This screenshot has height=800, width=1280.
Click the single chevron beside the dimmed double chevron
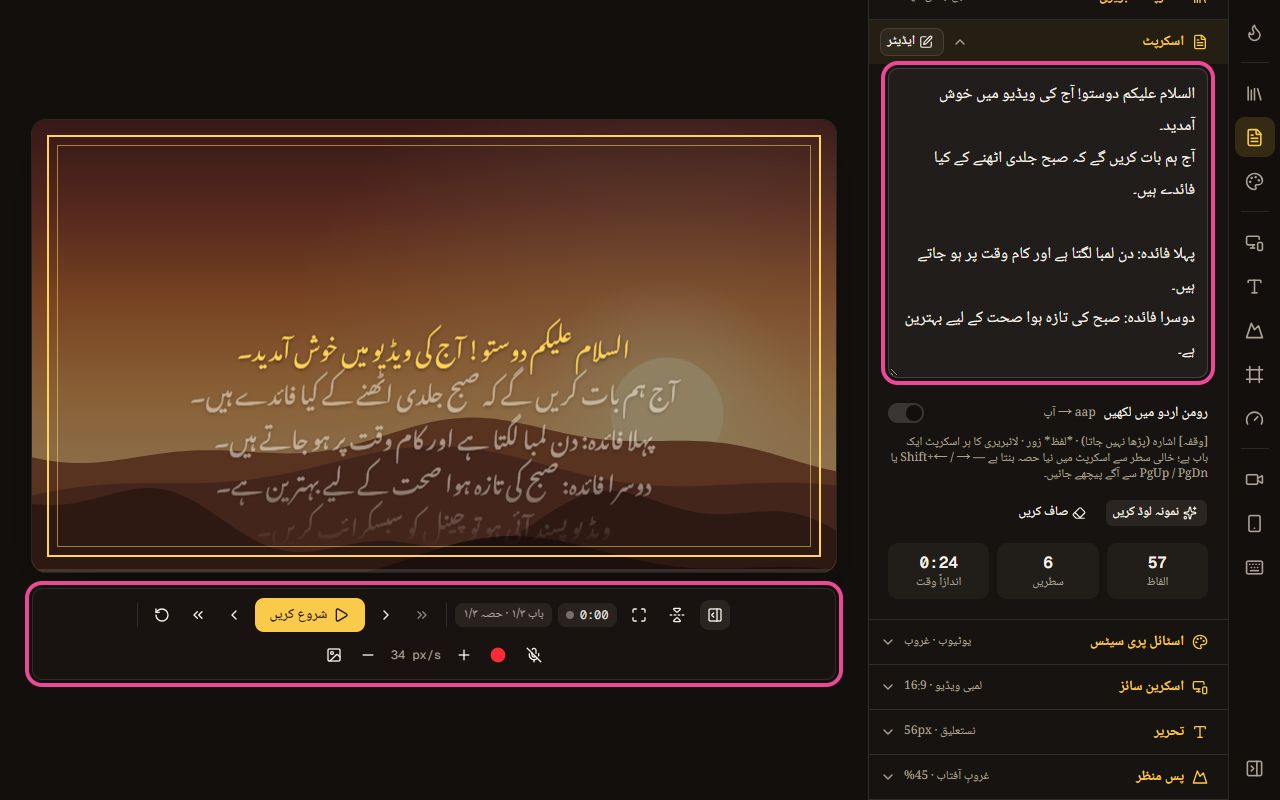point(386,615)
